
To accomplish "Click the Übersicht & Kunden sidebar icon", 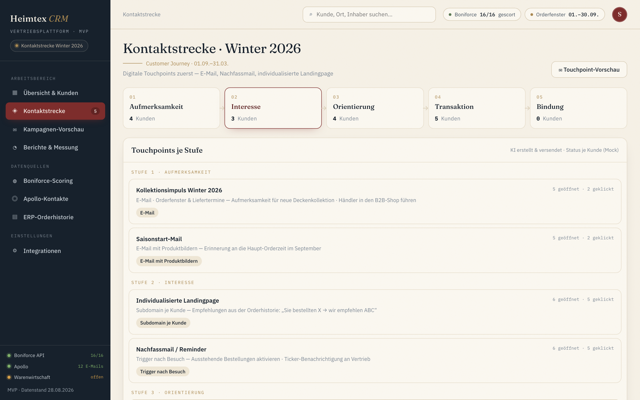I will click(15, 93).
